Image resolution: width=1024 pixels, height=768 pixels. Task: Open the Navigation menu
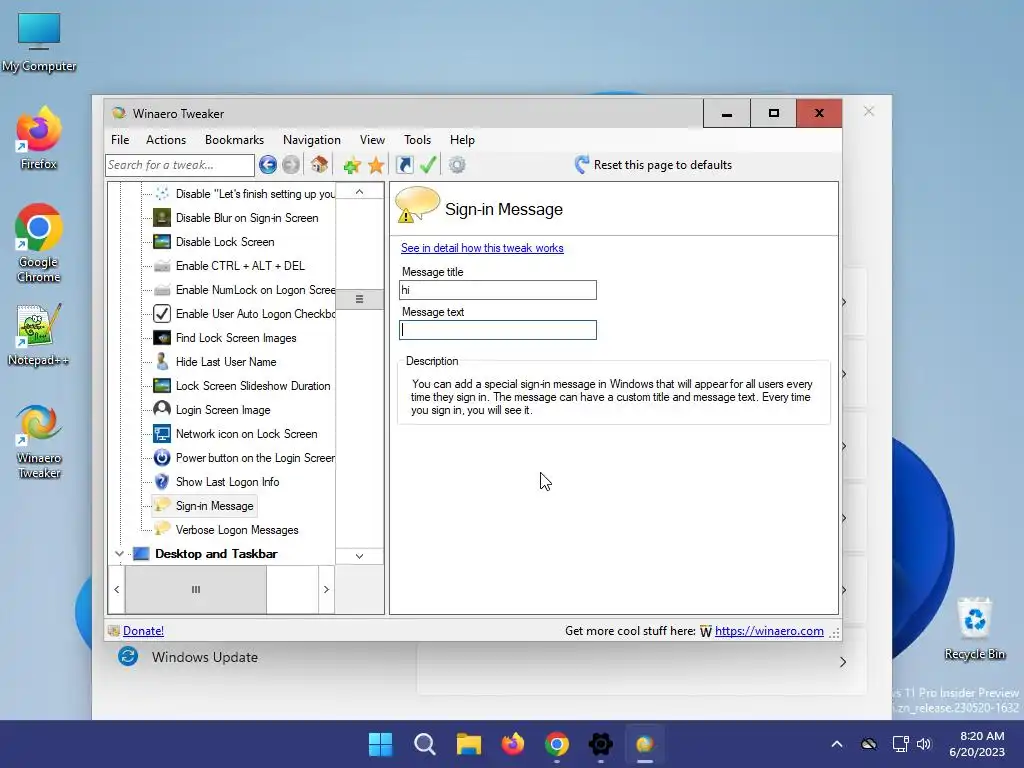click(312, 140)
